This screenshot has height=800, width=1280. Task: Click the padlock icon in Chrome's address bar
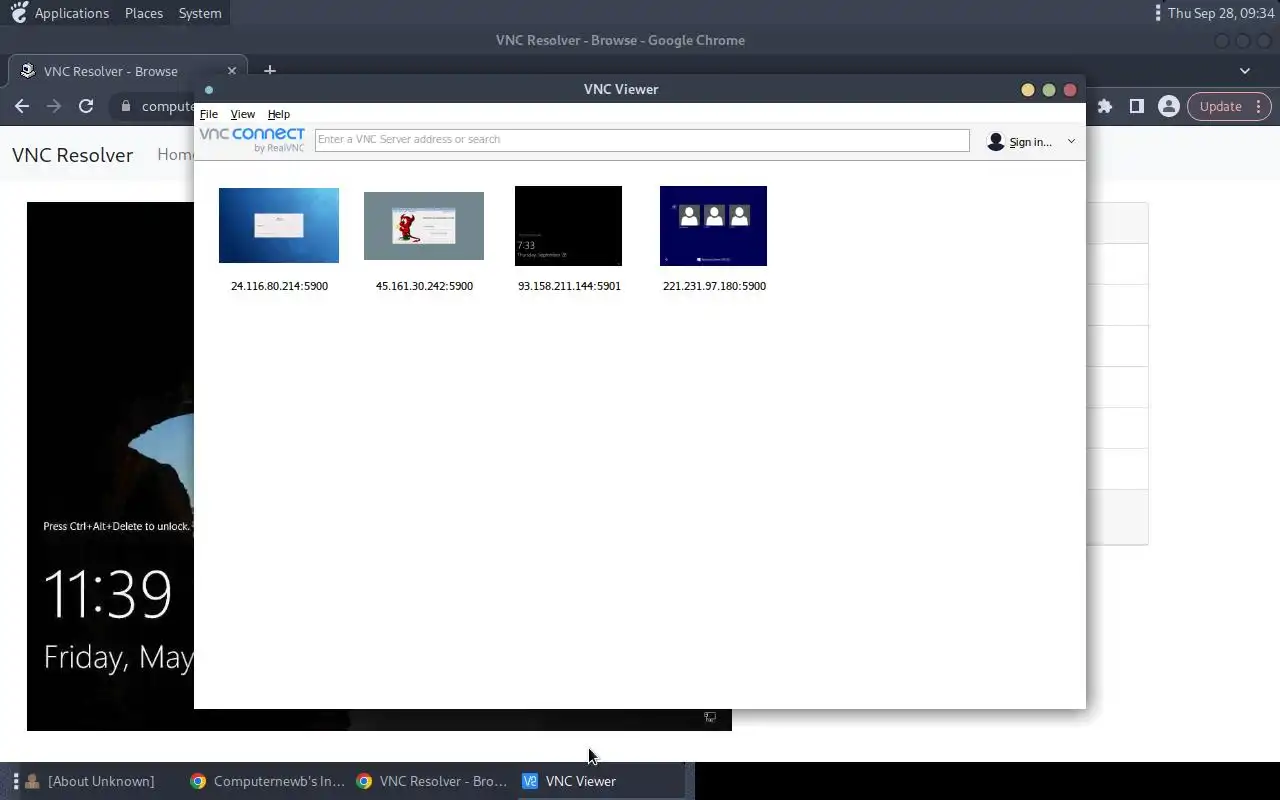pos(126,106)
